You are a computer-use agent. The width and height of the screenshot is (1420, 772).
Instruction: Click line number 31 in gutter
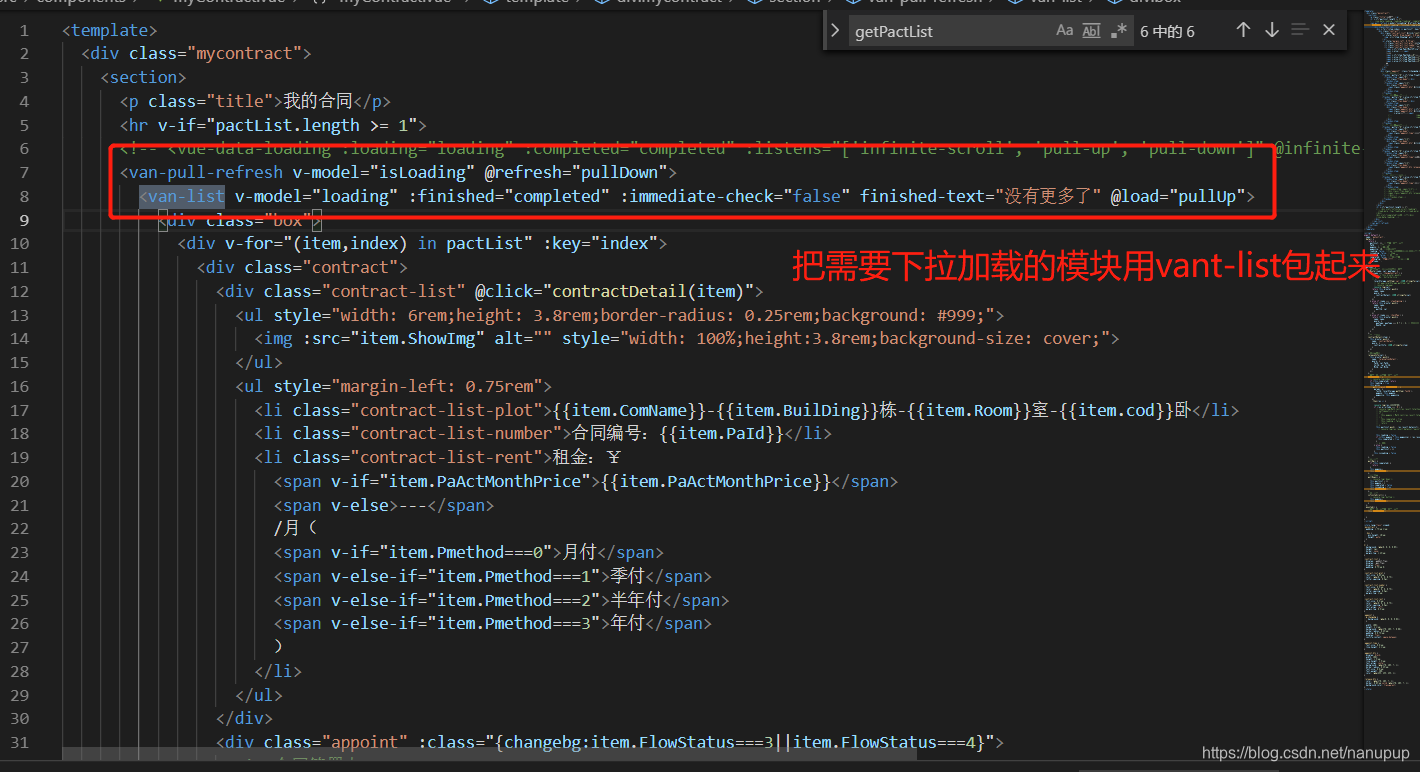(x=20, y=742)
